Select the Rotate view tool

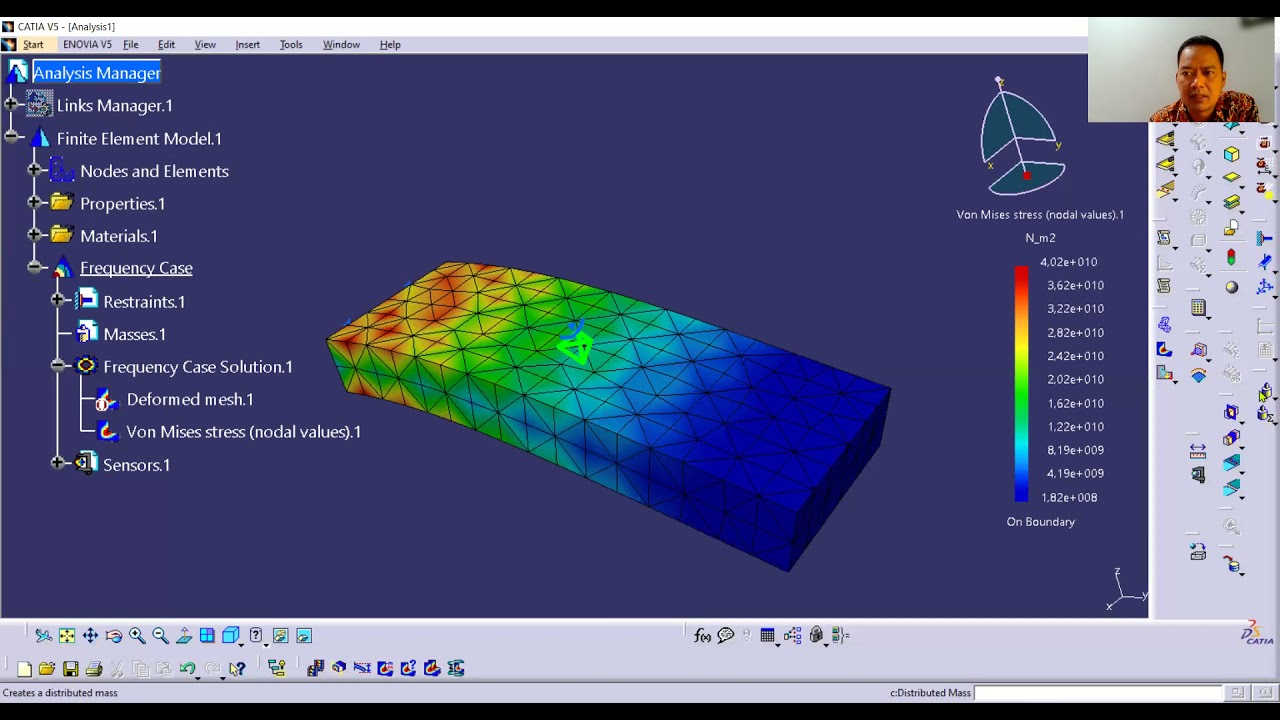click(114, 636)
